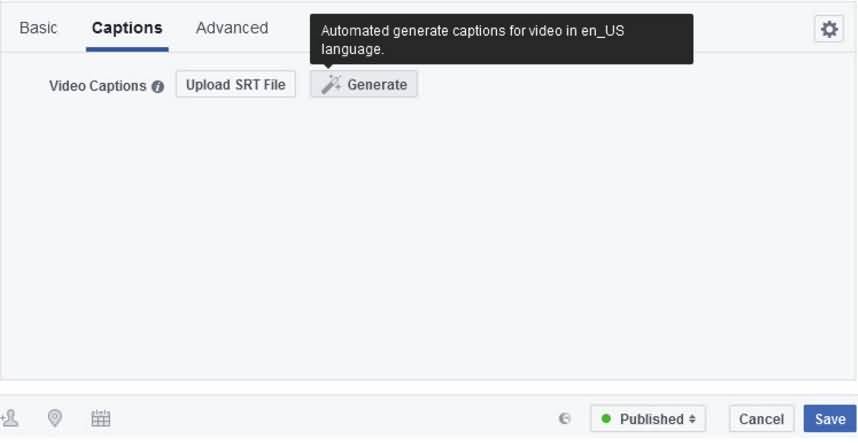858x443 pixels.
Task: Open the Published status dropdown
Action: pos(648,419)
